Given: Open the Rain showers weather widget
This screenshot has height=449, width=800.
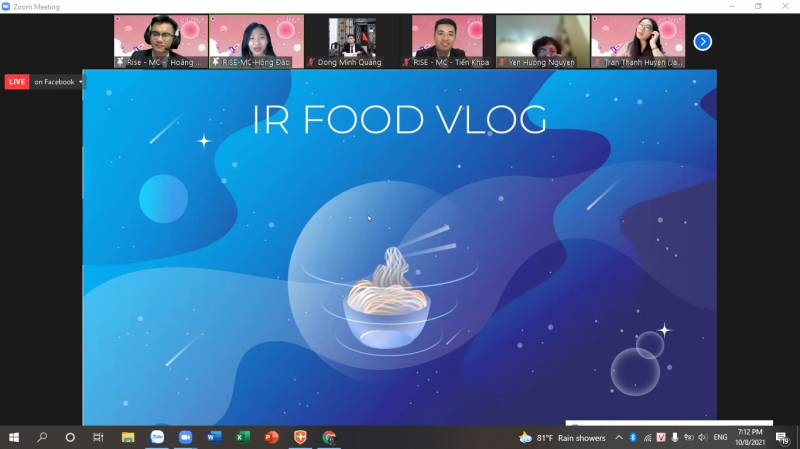Looking at the screenshot, I should (563, 437).
